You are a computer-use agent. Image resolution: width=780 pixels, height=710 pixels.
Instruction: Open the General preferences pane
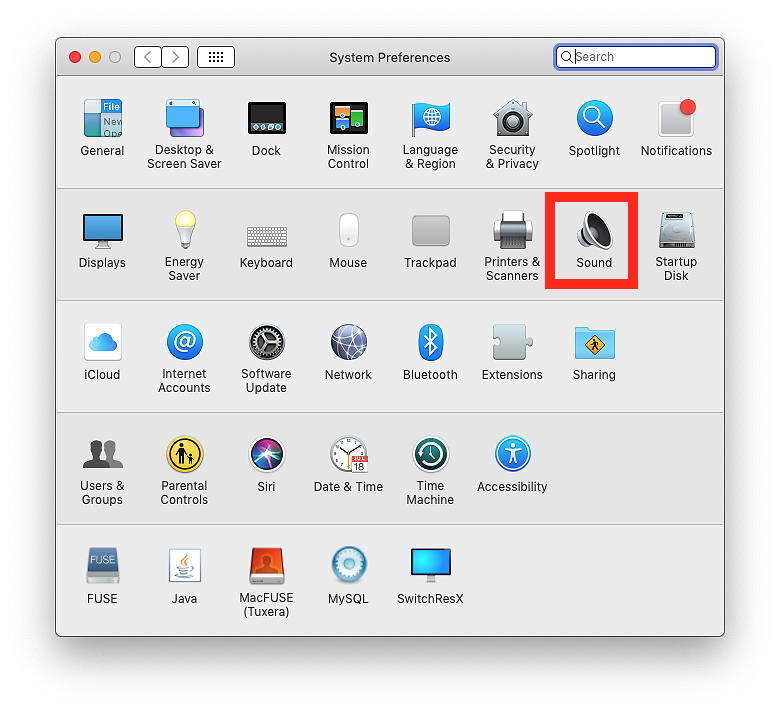click(102, 128)
